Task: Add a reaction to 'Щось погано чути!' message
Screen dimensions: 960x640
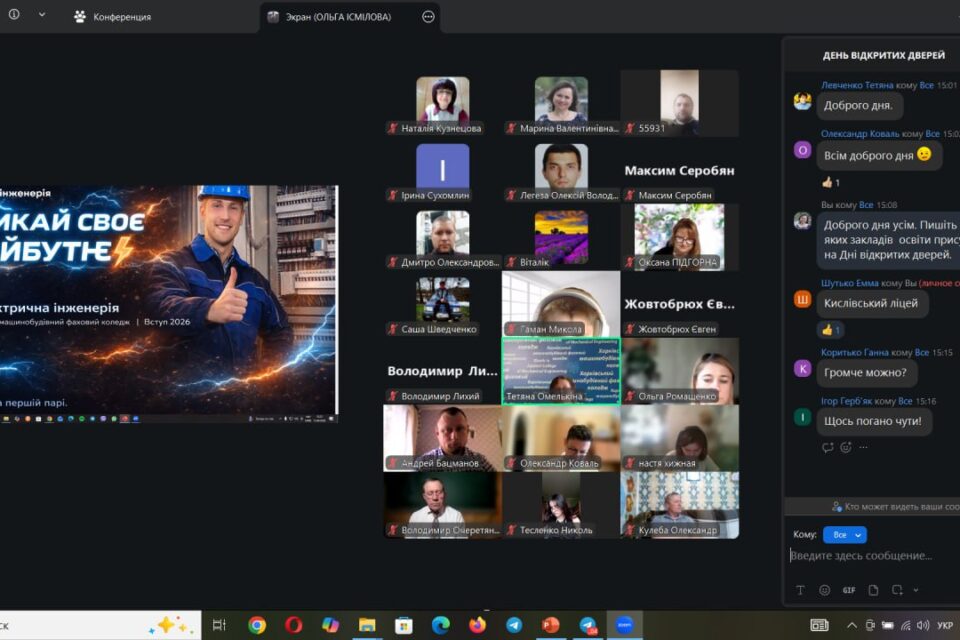Action: [x=846, y=447]
